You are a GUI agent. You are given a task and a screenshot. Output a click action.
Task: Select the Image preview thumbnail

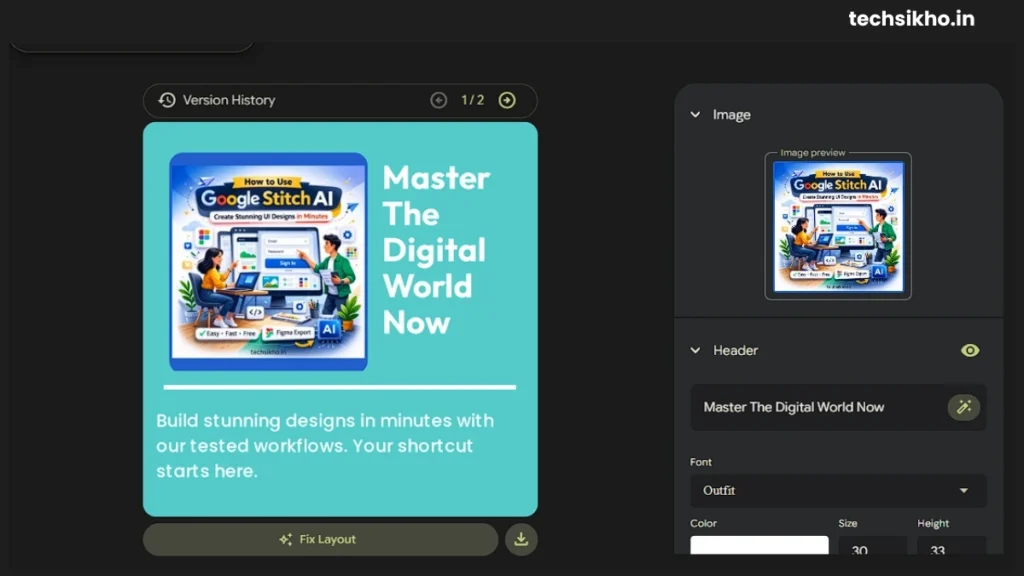click(x=838, y=226)
